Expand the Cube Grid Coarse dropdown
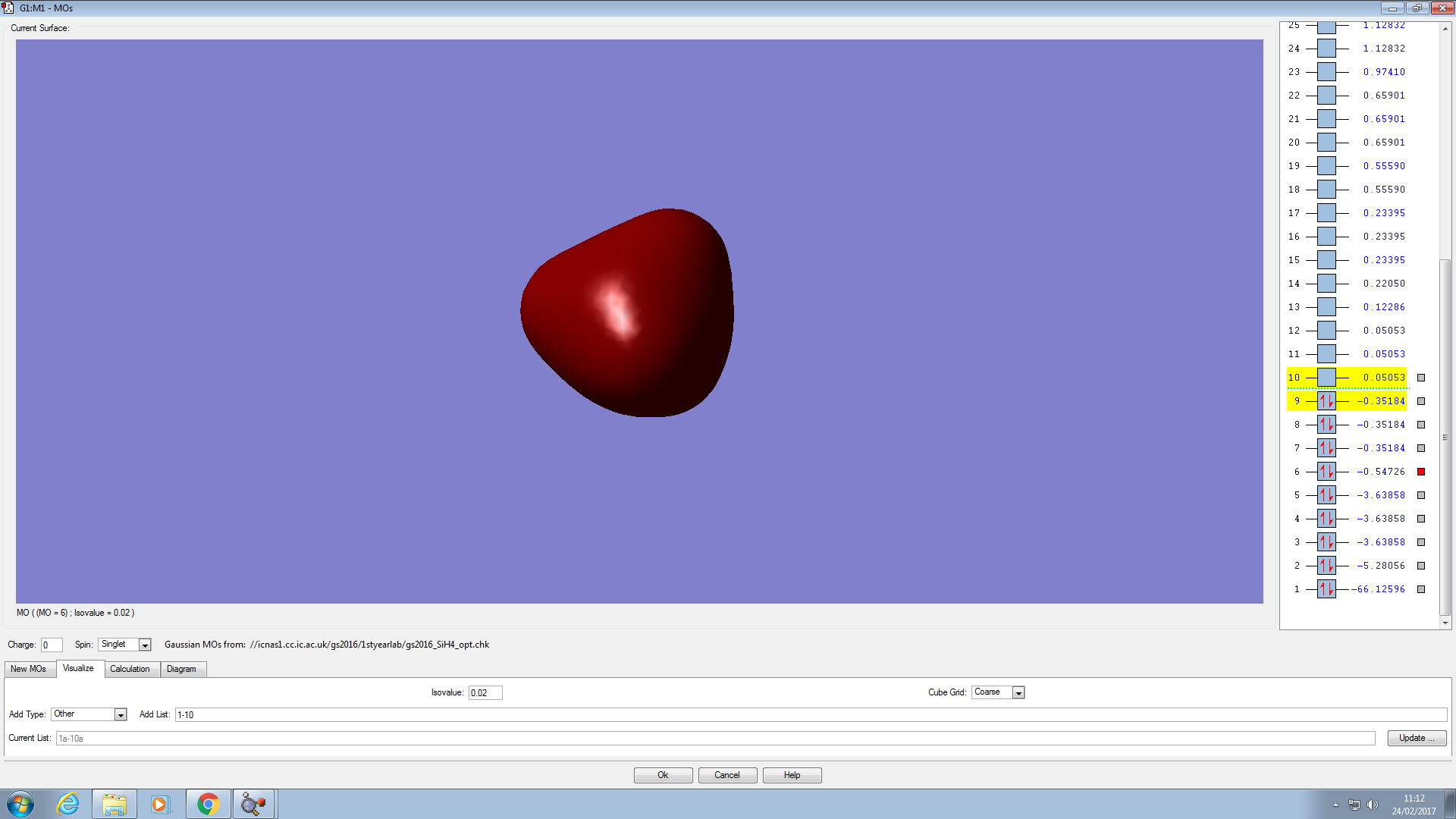Screen dimensions: 1456x819 [1018, 692]
